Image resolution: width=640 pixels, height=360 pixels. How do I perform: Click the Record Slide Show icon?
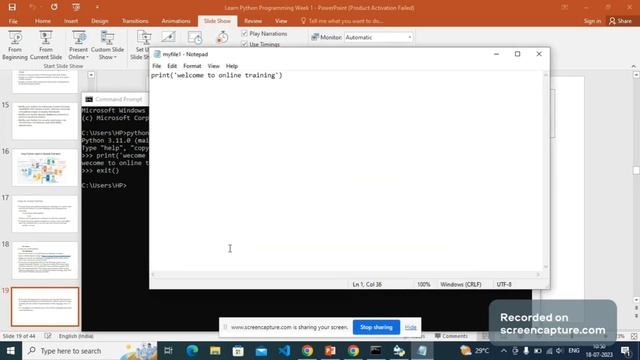coord(222,37)
